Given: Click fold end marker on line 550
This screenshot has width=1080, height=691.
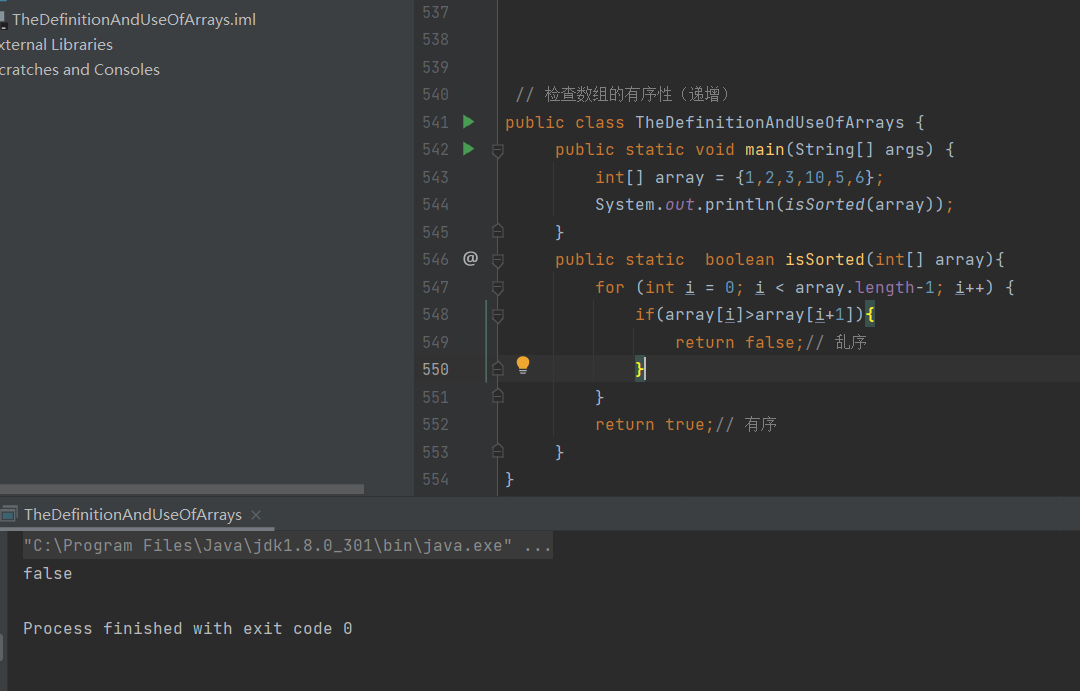Looking at the screenshot, I should [498, 369].
